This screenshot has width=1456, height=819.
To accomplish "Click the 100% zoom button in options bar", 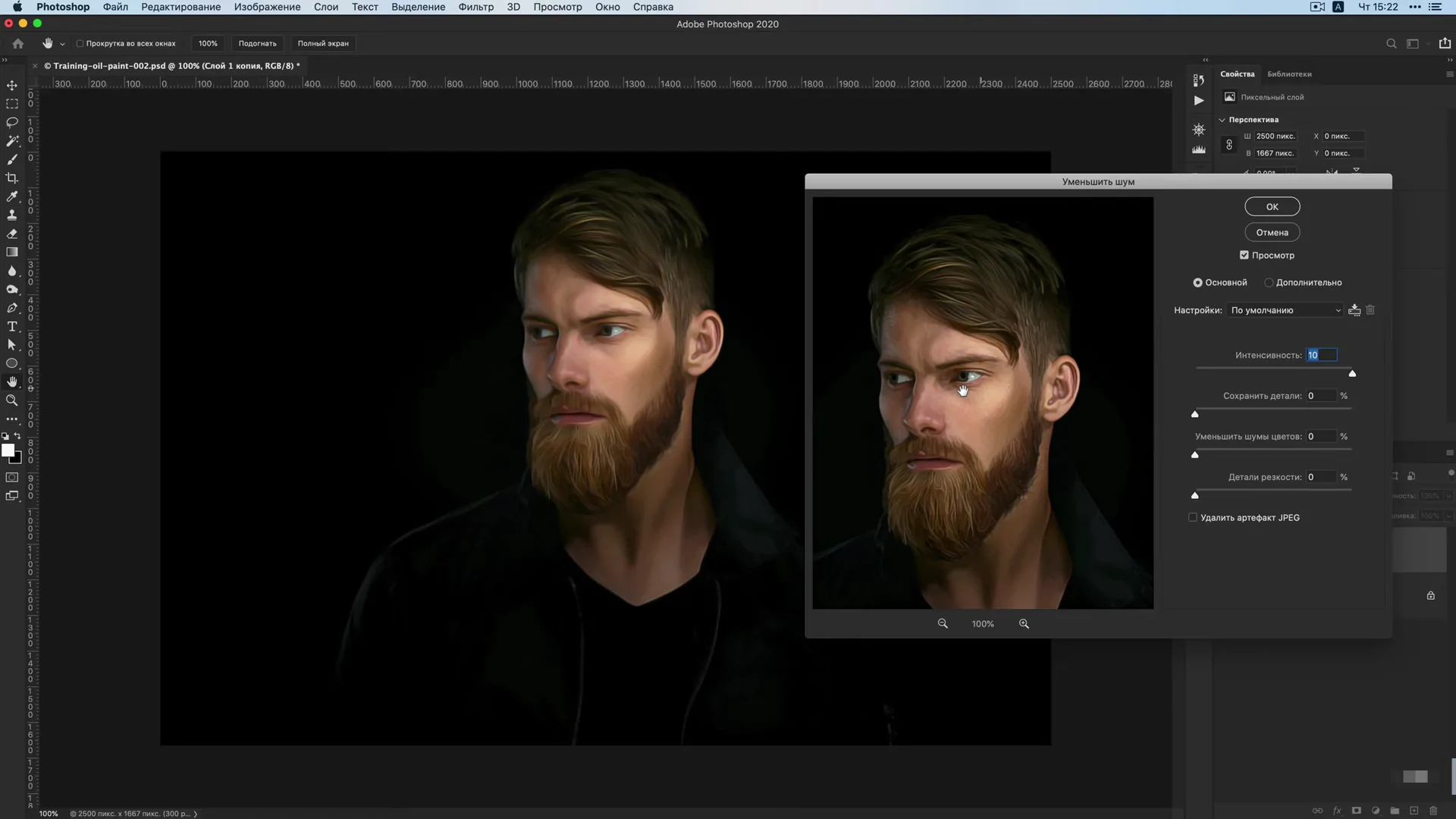I will click(208, 43).
